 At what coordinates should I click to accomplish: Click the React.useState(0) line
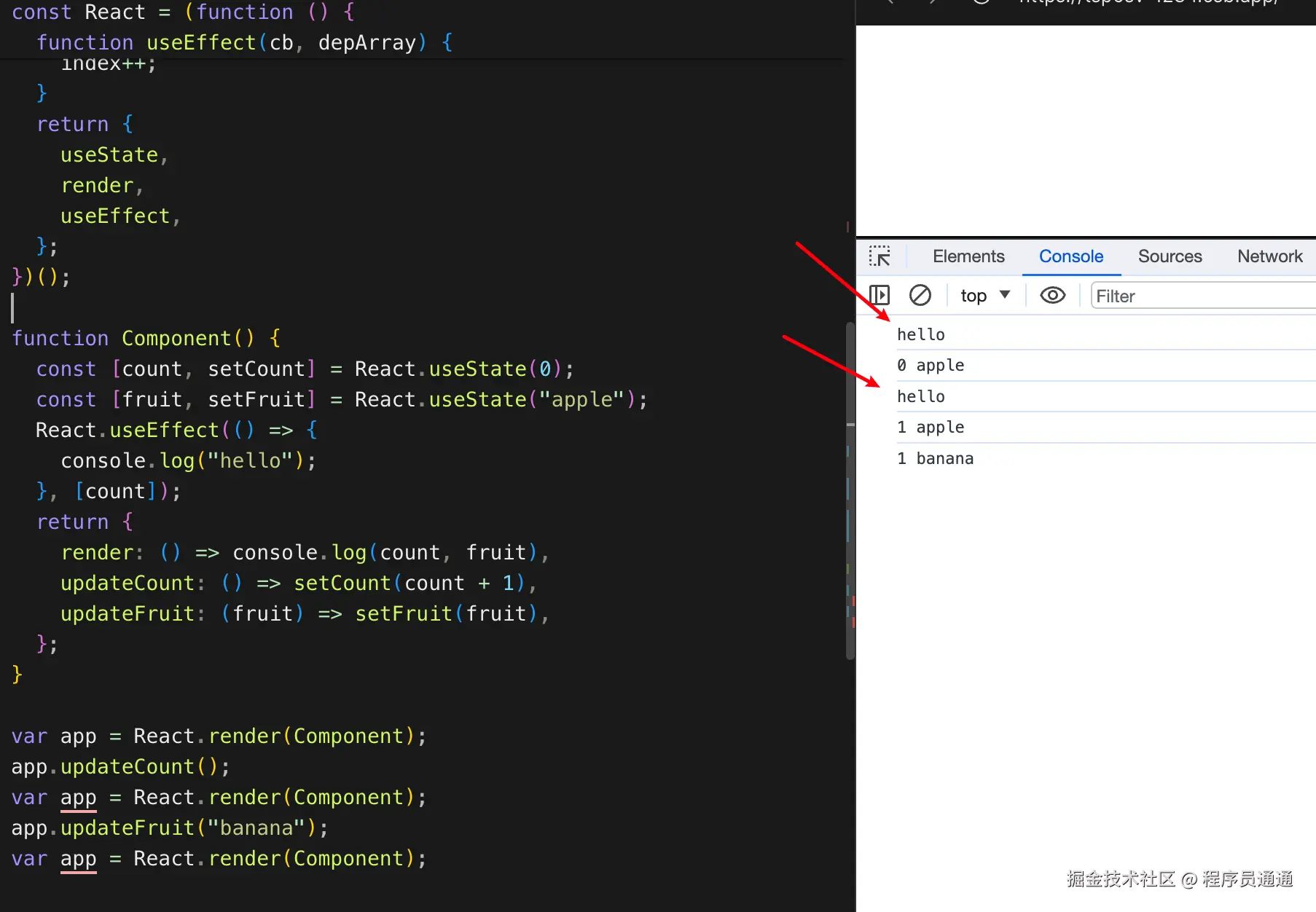305,369
